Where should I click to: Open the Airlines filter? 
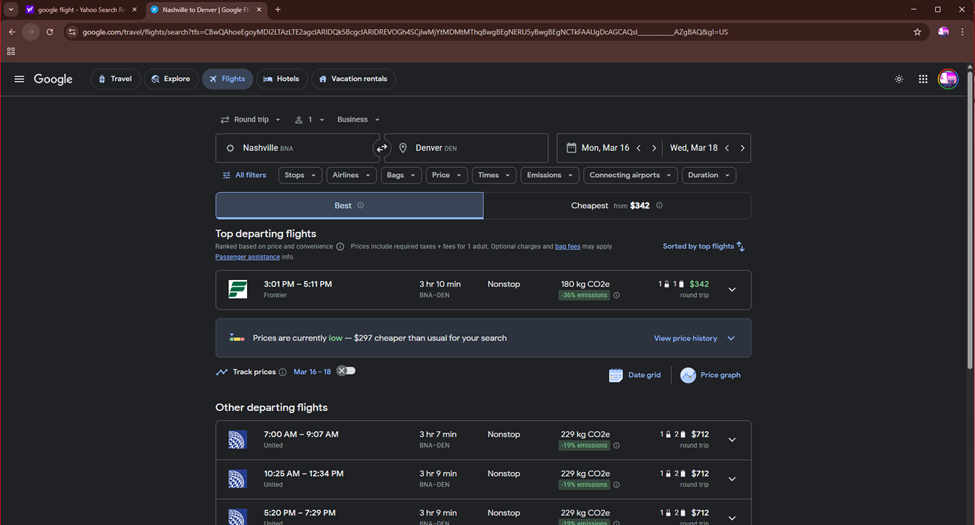coord(351,175)
